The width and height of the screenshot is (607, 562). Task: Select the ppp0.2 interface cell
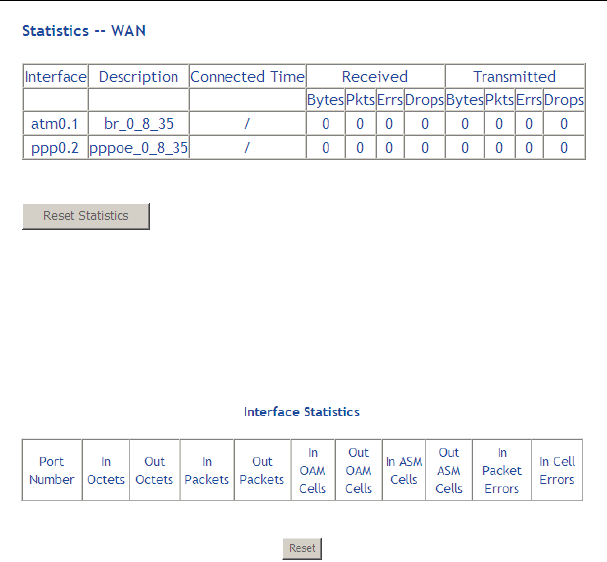click(55, 148)
